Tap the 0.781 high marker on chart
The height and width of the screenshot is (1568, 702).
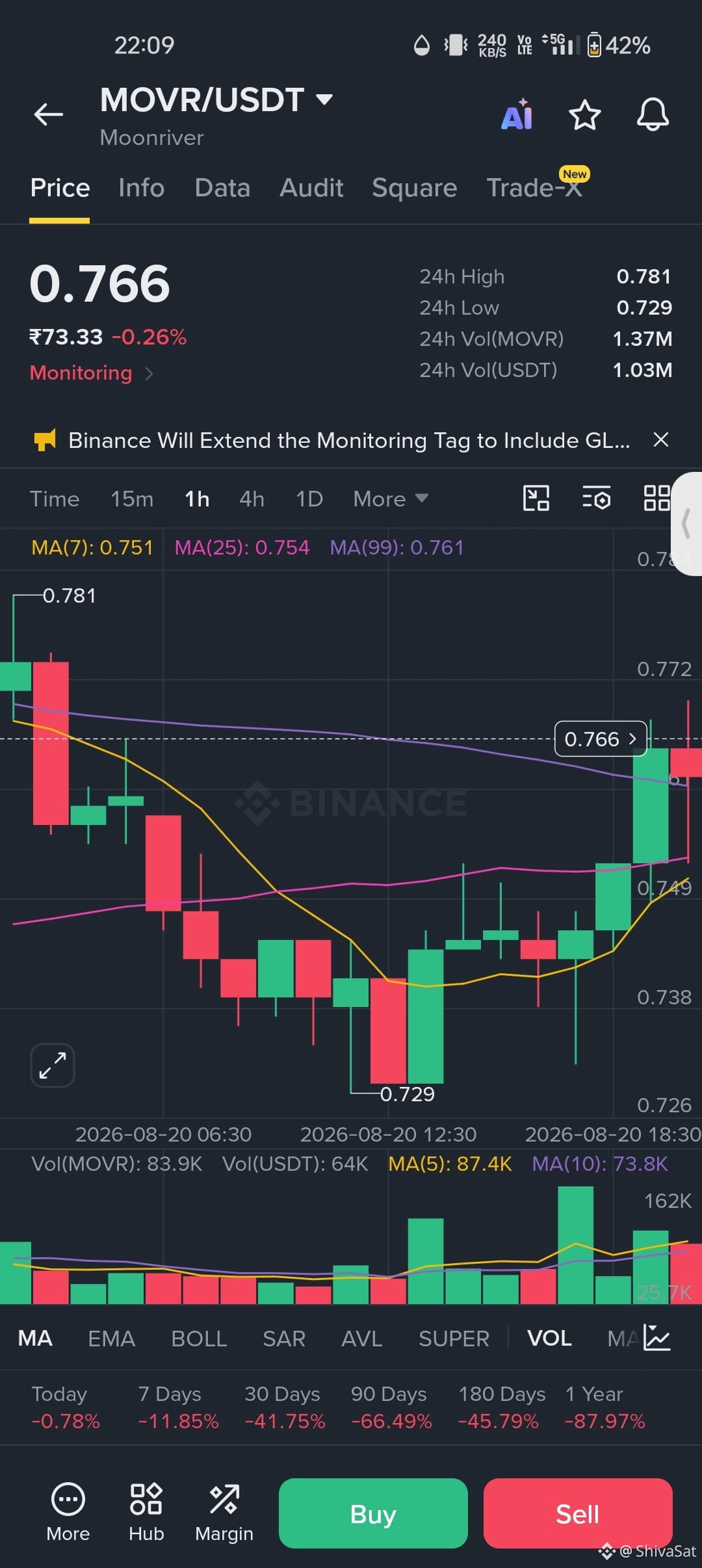point(69,595)
